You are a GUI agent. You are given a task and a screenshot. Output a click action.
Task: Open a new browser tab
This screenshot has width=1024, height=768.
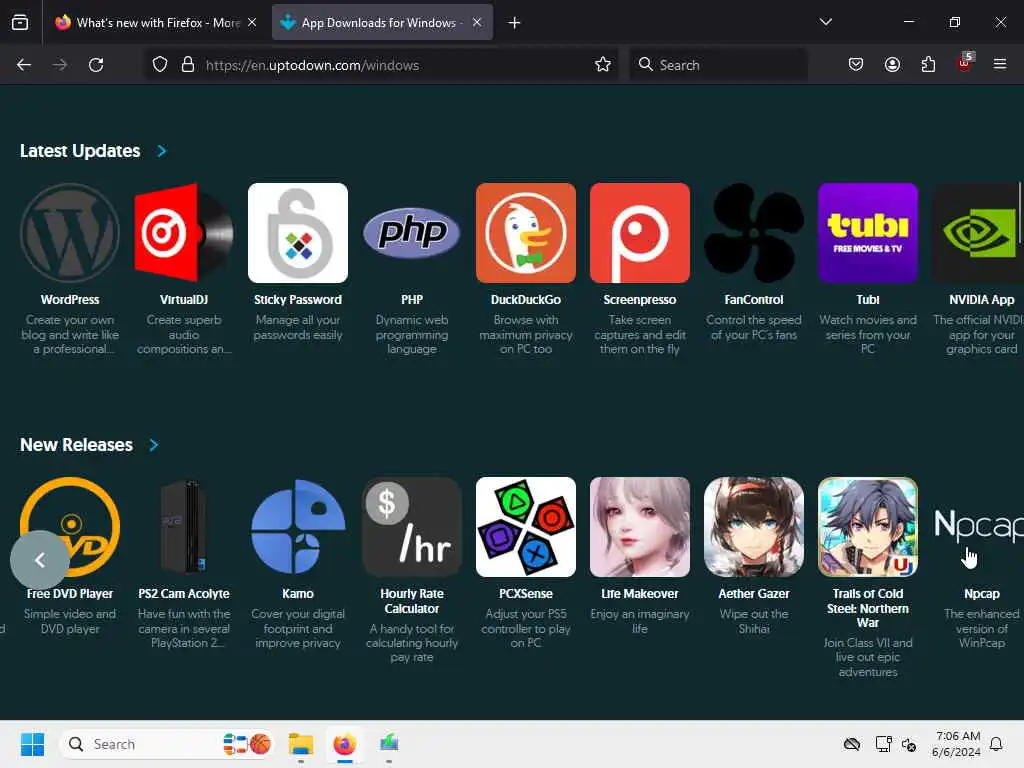[x=515, y=23]
